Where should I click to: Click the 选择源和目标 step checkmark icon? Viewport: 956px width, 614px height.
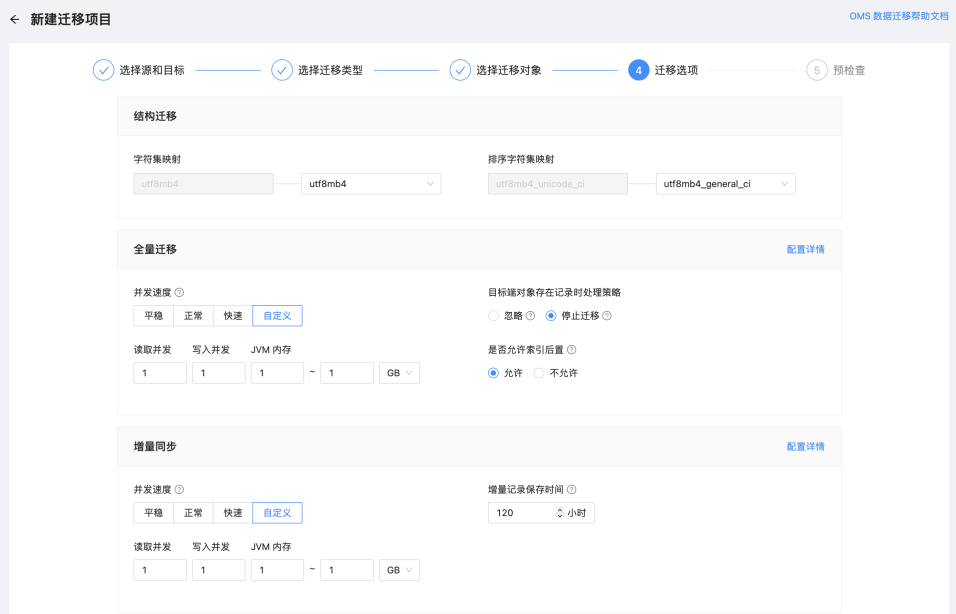pyautogui.click(x=104, y=70)
